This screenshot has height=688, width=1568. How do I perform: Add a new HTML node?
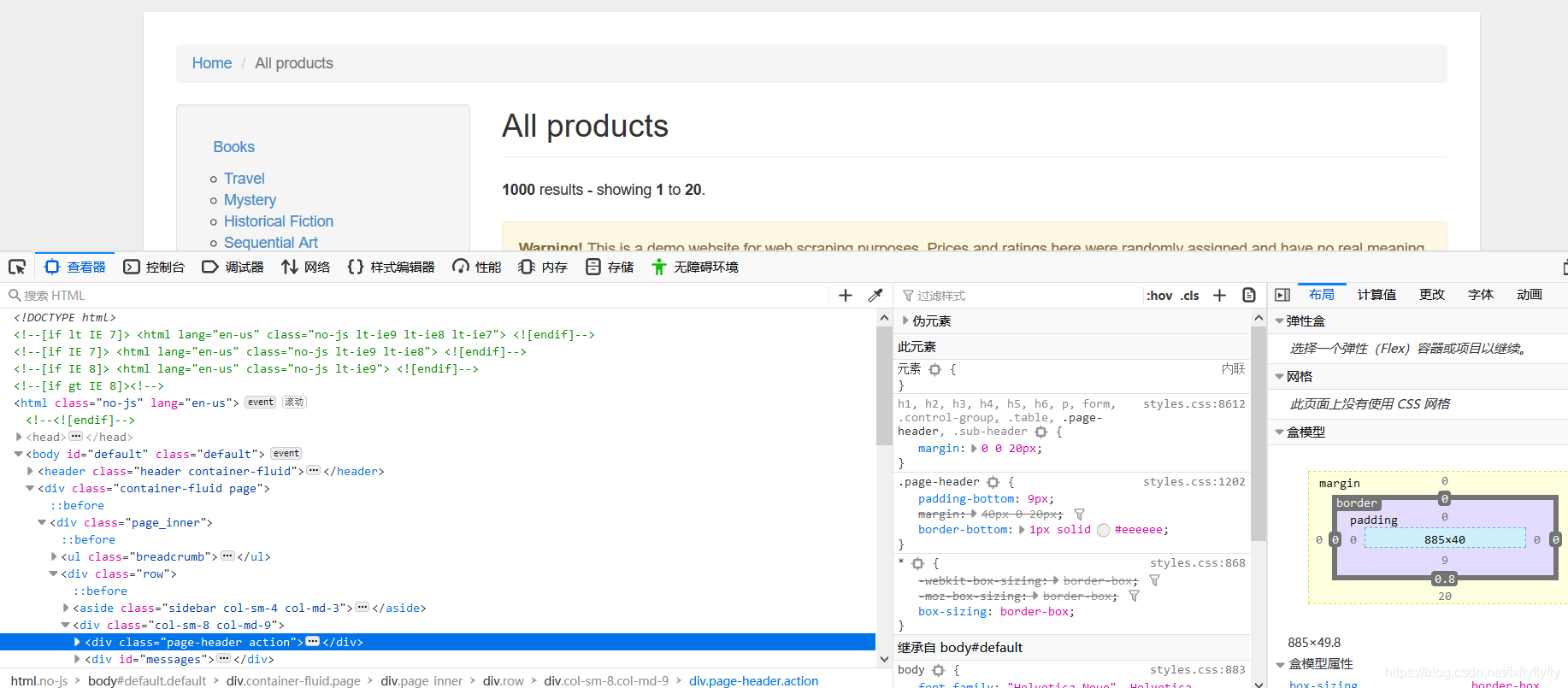[846, 295]
